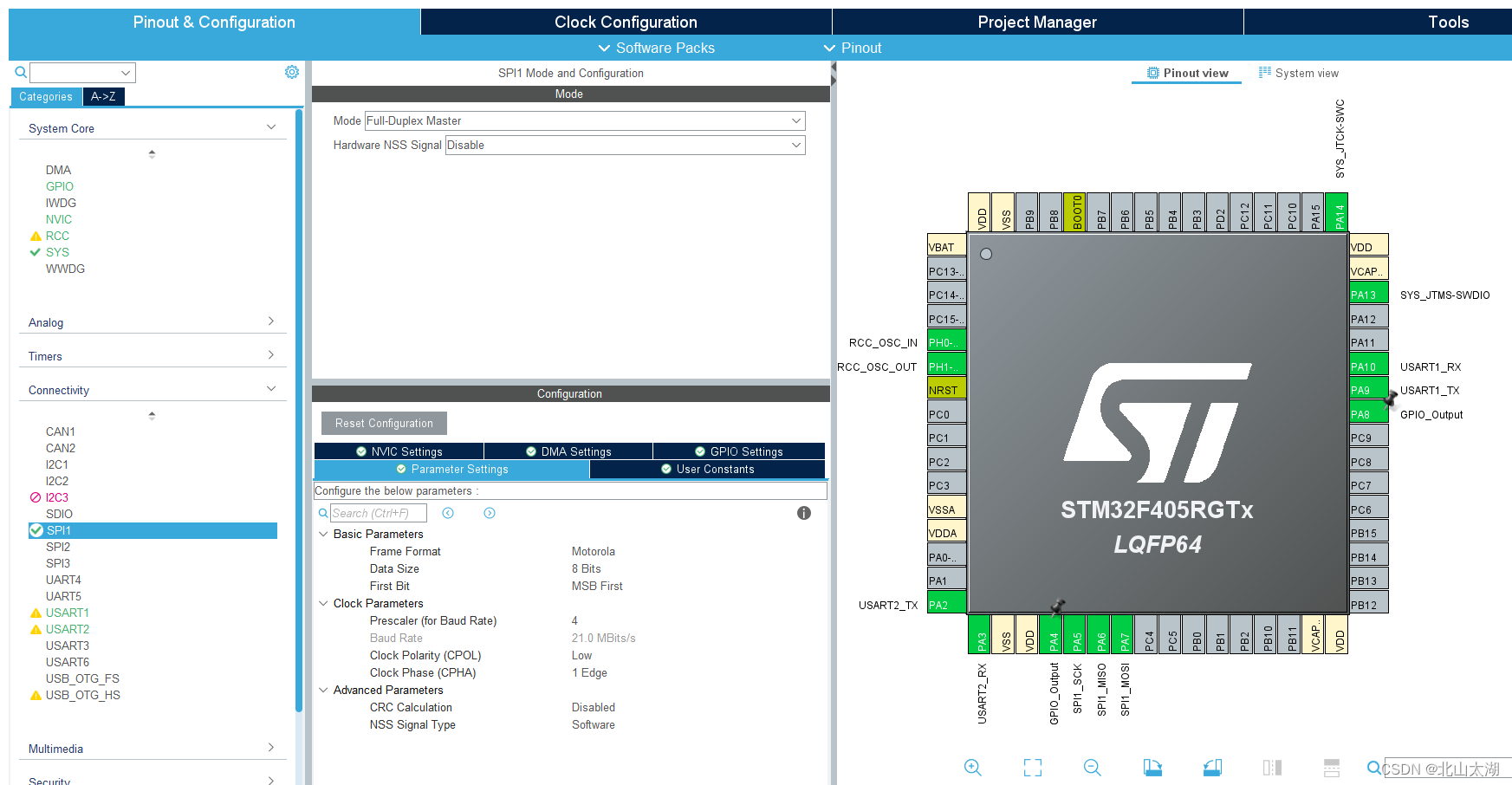
Task: Open the Hardware NSS Signal dropdown
Action: coord(625,145)
